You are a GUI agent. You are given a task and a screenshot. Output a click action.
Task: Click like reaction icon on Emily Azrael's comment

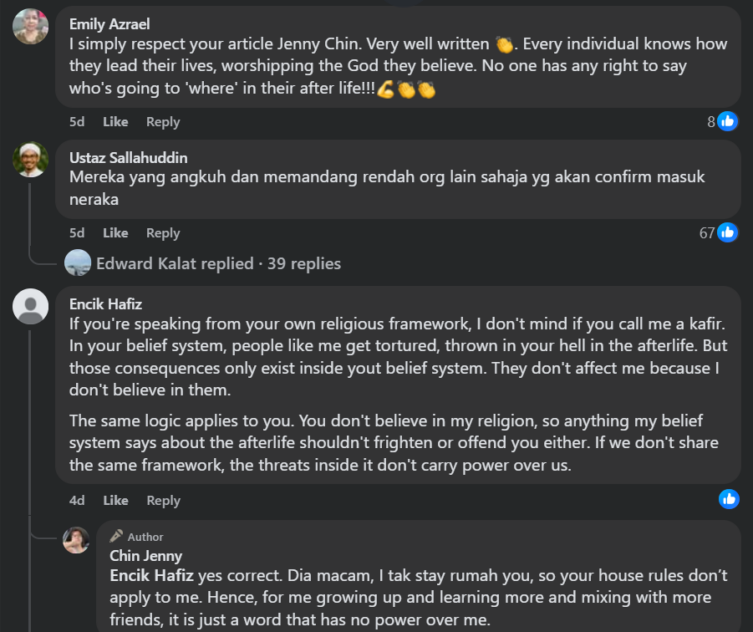(728, 121)
